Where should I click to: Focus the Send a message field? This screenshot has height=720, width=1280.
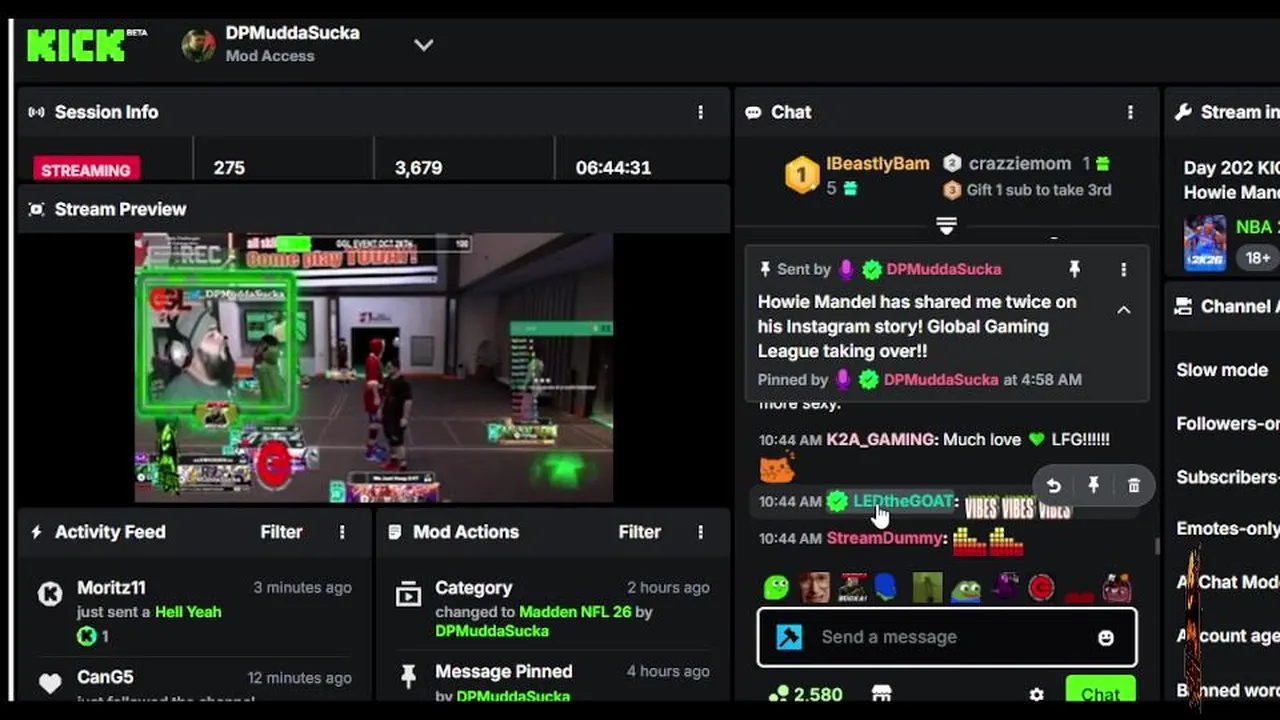(x=946, y=637)
